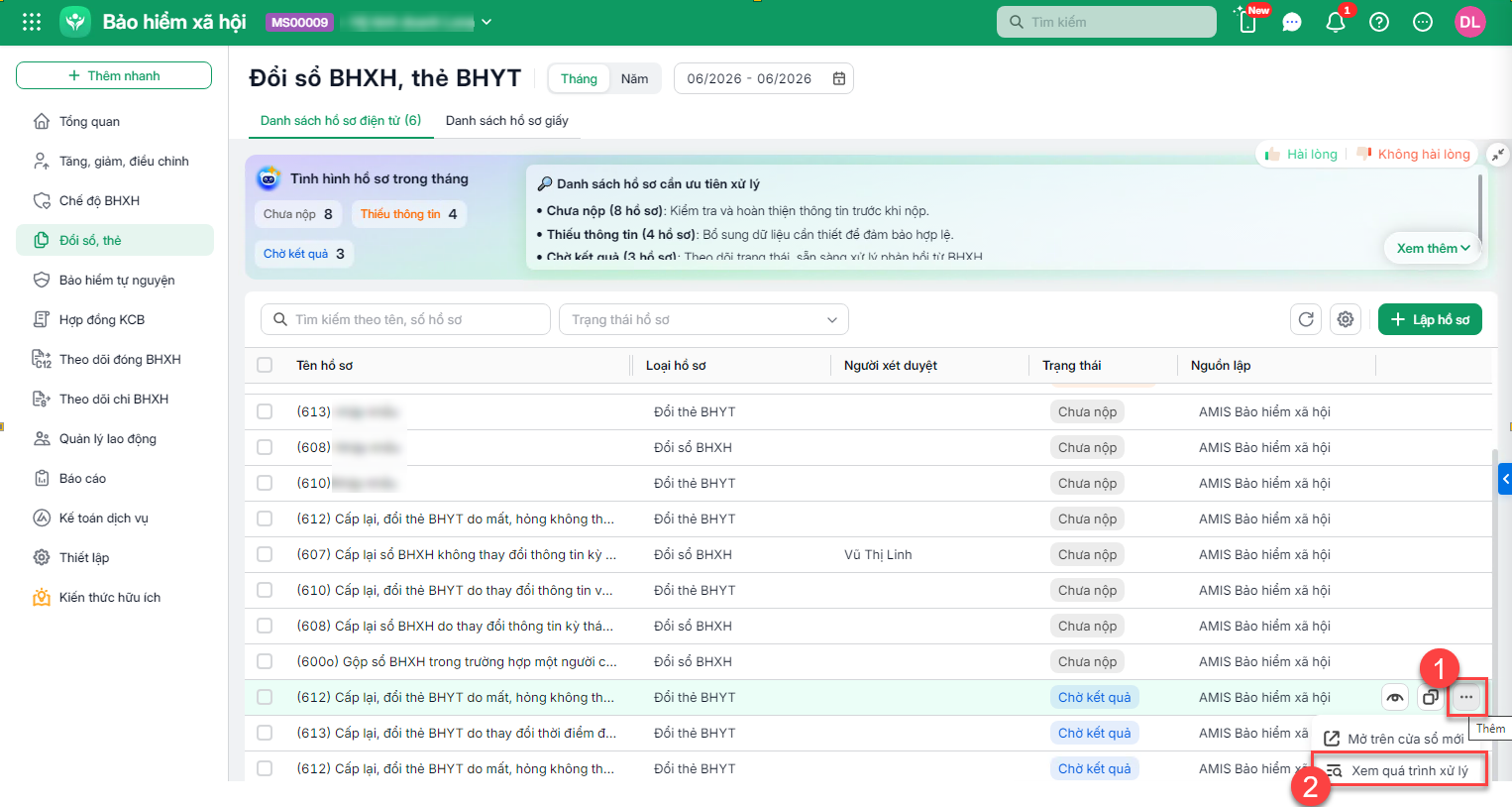The height and width of the screenshot is (807, 1512).
Task: Filter by Chưa nộp 8 chip
Action: click(x=297, y=214)
